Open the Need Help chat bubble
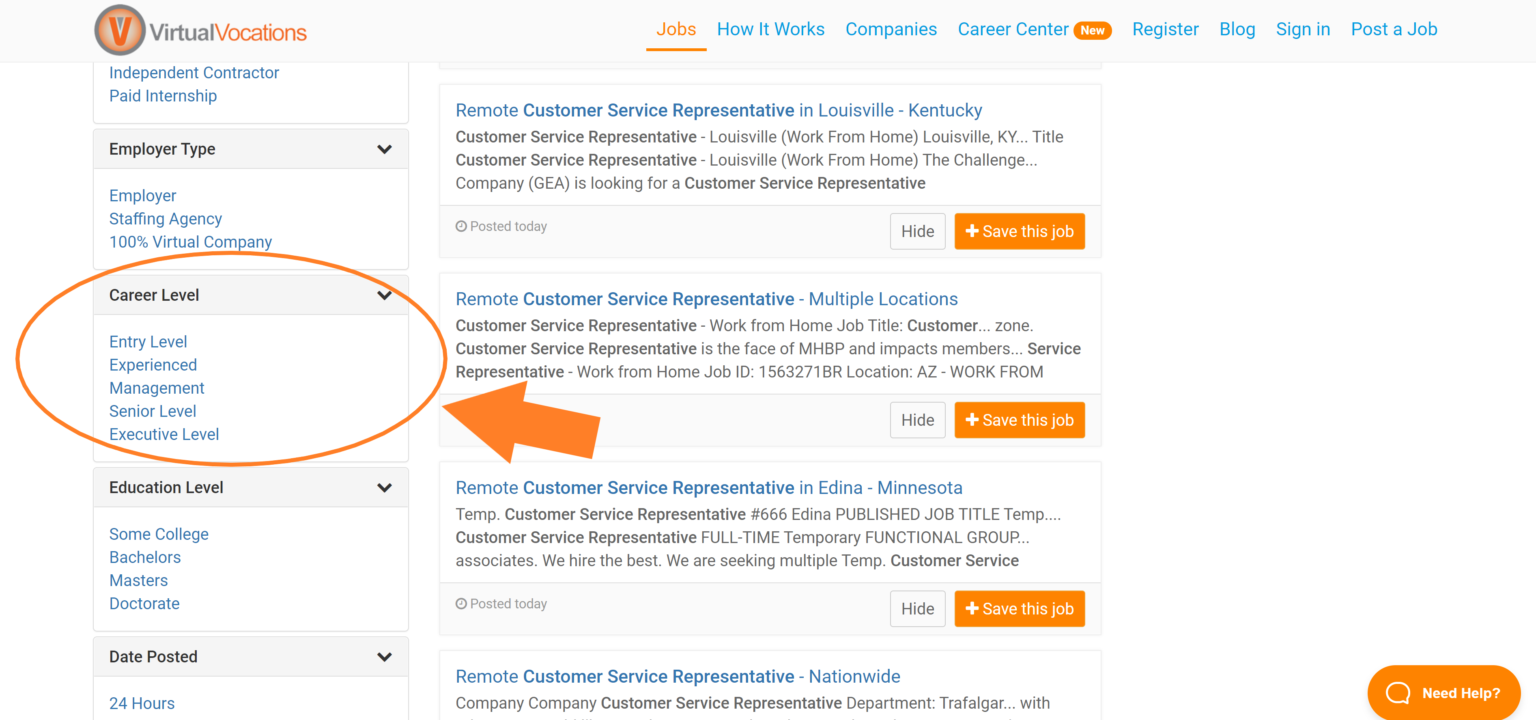Screen dimensions: 1536x720 1443,692
